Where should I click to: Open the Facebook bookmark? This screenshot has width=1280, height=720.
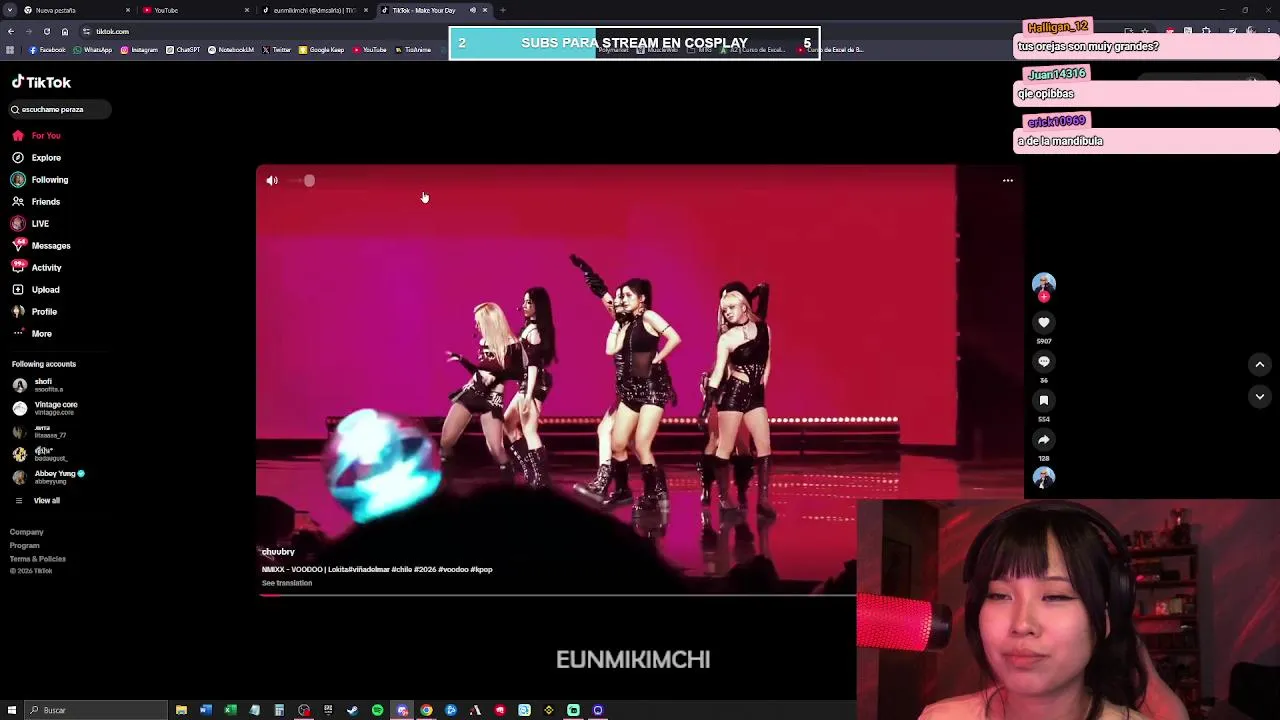coord(48,49)
